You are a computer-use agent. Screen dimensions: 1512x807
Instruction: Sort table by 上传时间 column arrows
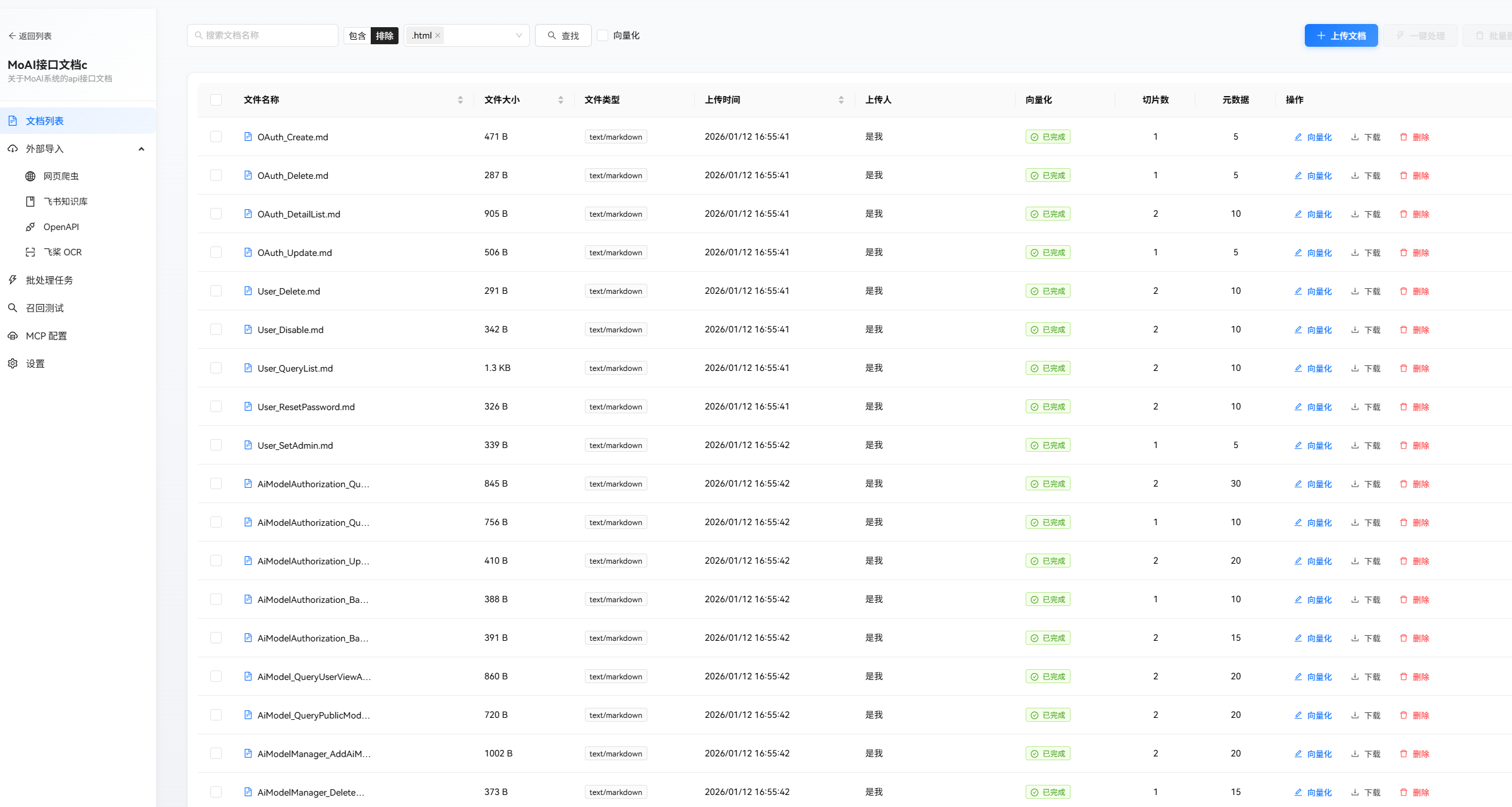pos(841,100)
